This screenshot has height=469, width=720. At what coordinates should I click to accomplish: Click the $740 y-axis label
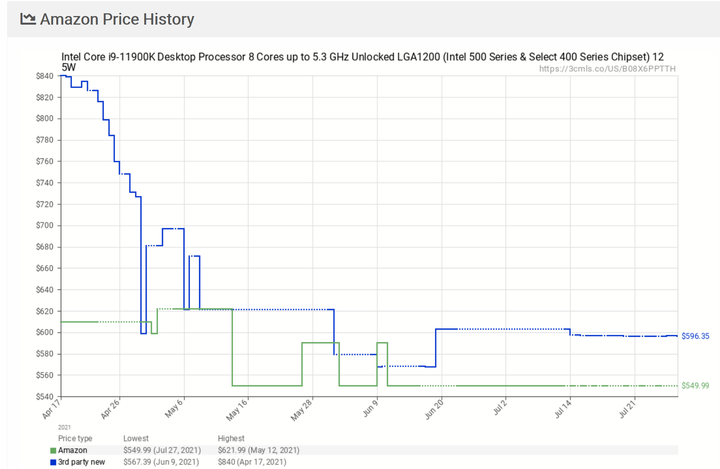point(45,183)
